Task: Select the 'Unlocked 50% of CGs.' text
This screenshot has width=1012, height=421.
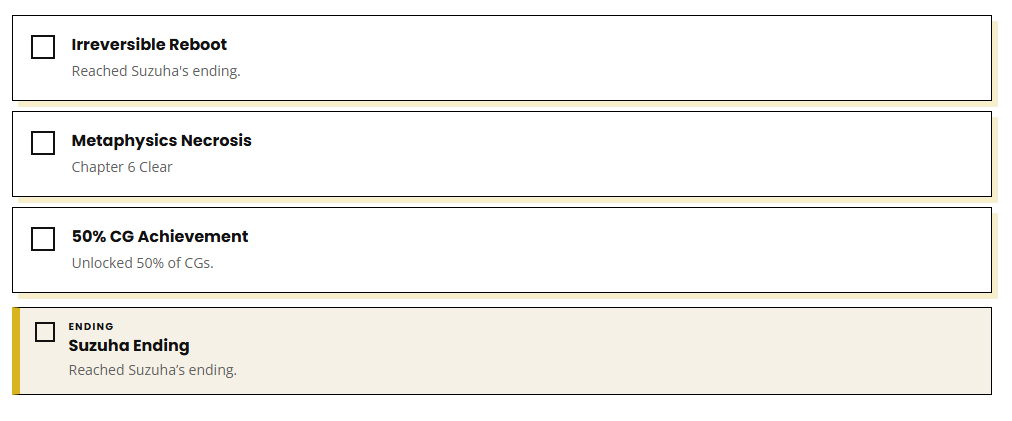Action: 143,263
